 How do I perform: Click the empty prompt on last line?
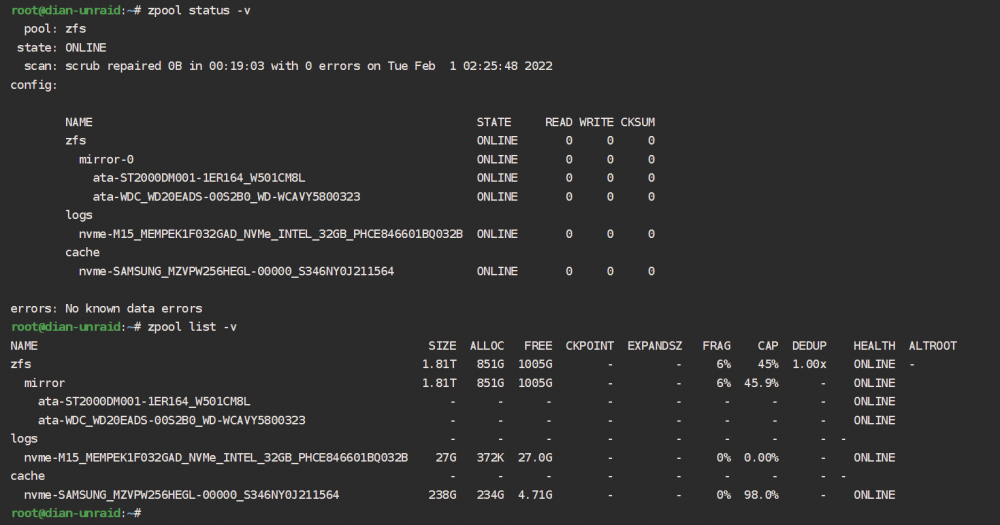pyautogui.click(x=76, y=514)
